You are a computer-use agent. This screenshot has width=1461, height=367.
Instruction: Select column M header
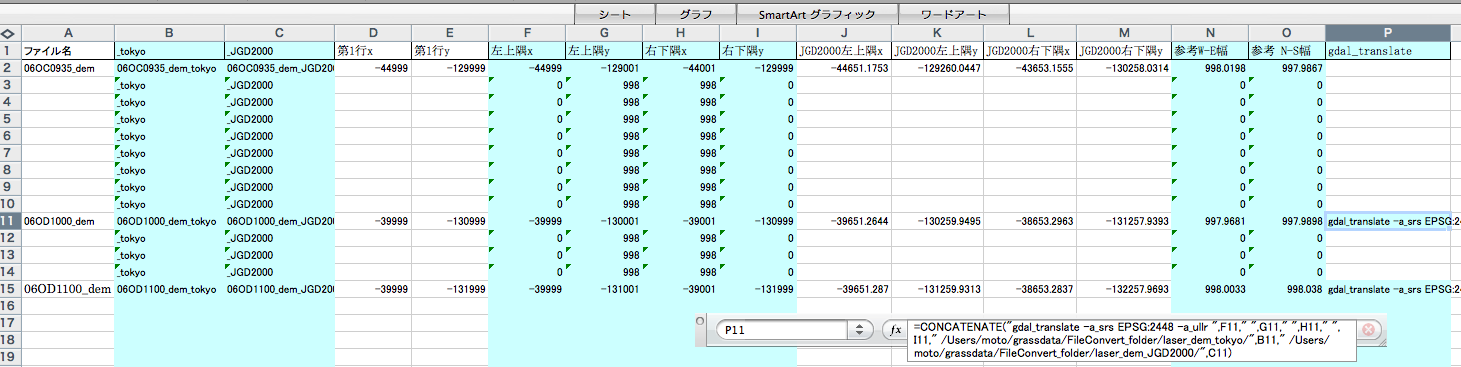click(x=1124, y=32)
